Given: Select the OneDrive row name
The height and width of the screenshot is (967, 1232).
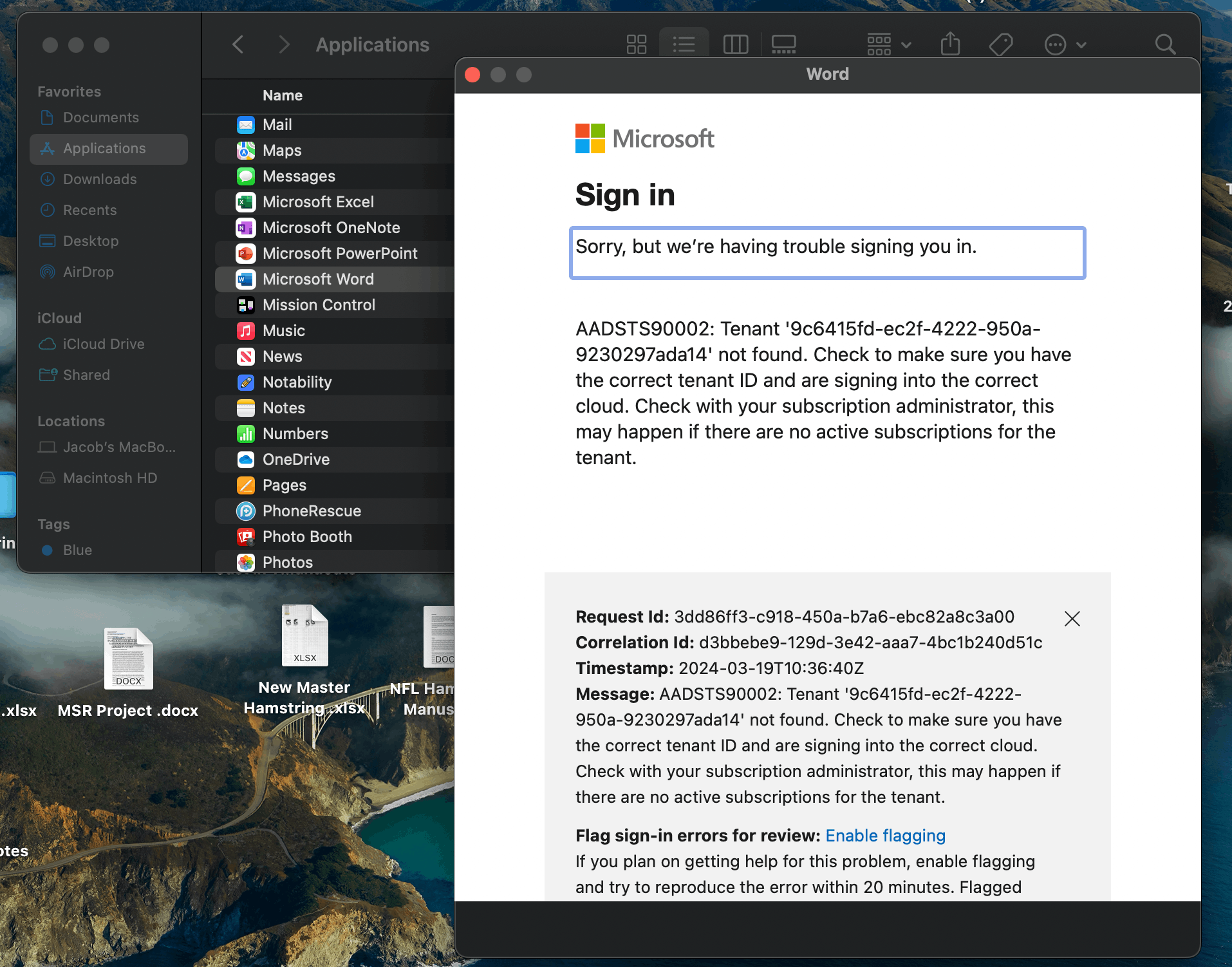Looking at the screenshot, I should click(x=296, y=460).
